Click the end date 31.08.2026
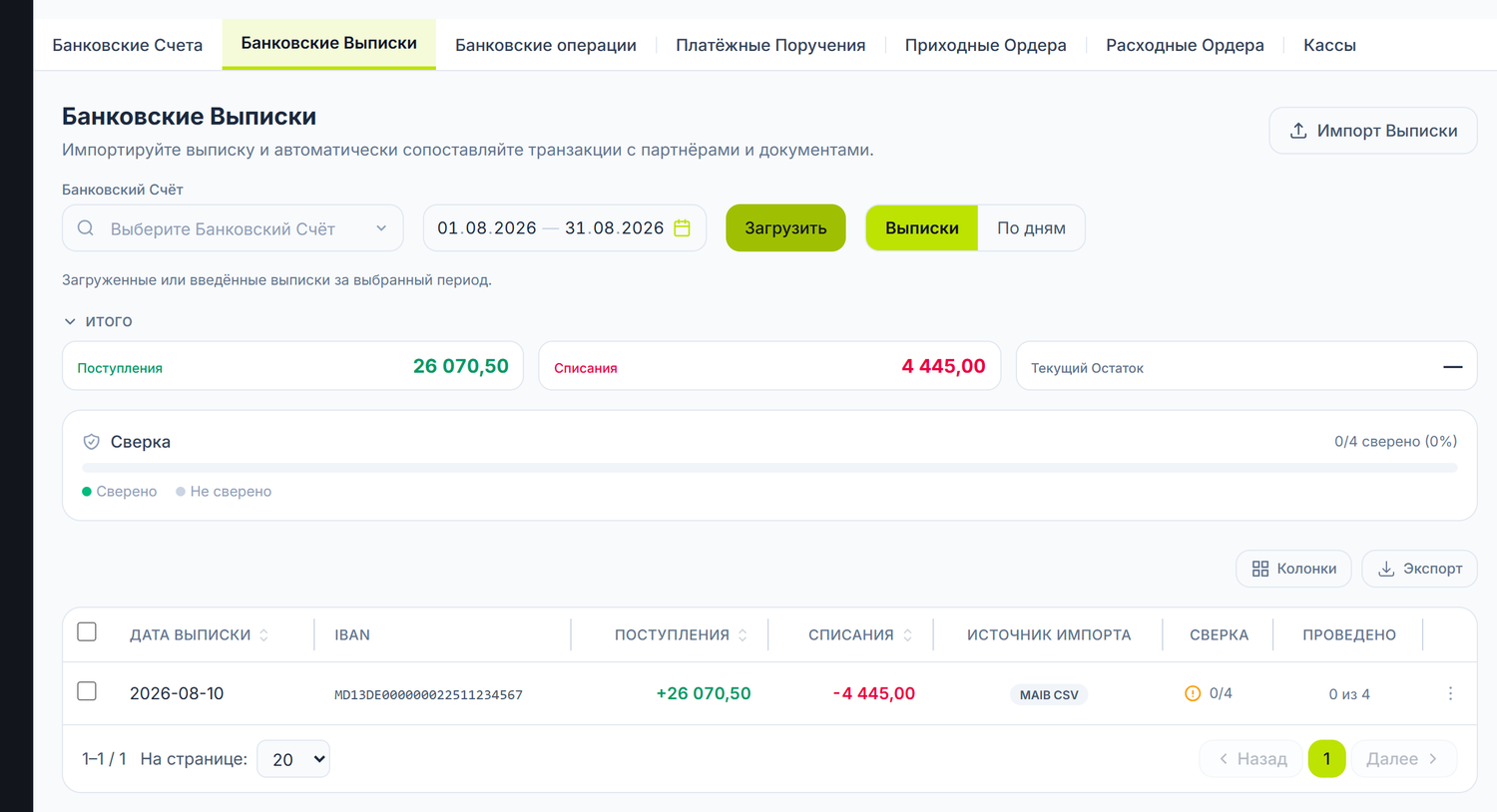Viewport: 1497px width, 812px height. pyautogui.click(x=615, y=228)
